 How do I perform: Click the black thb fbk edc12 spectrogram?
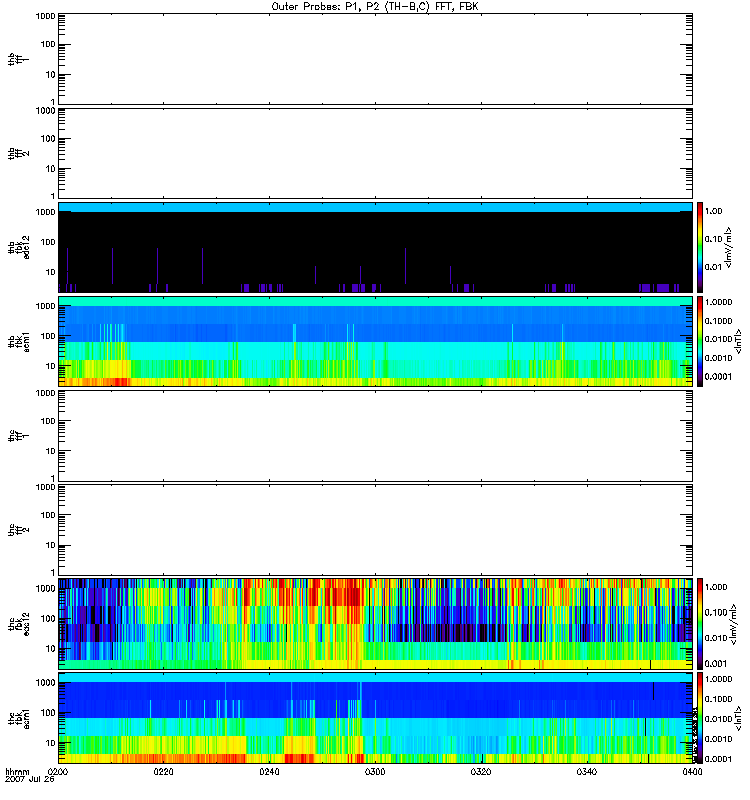tap(373, 247)
